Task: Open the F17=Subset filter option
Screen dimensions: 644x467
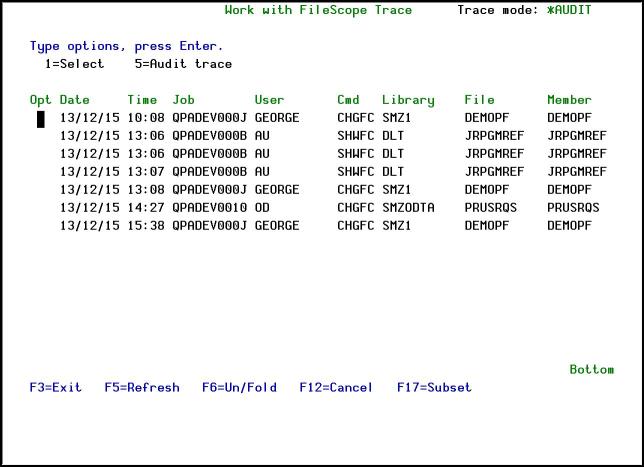Action: click(x=434, y=388)
